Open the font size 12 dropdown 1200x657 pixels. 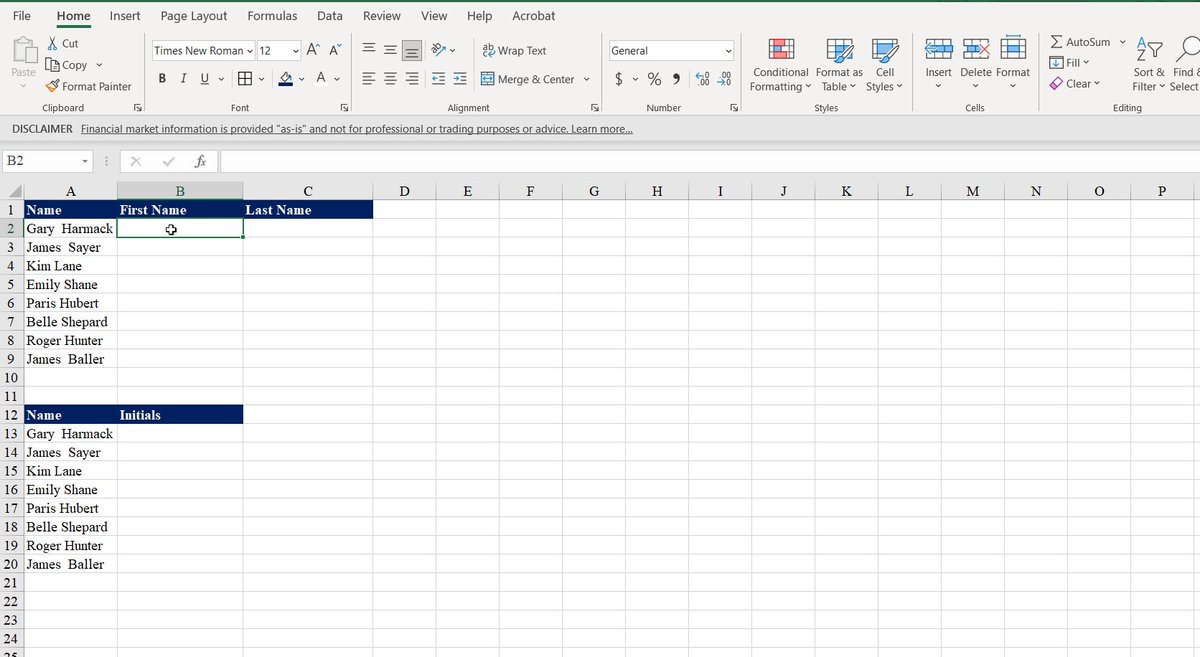(x=296, y=50)
